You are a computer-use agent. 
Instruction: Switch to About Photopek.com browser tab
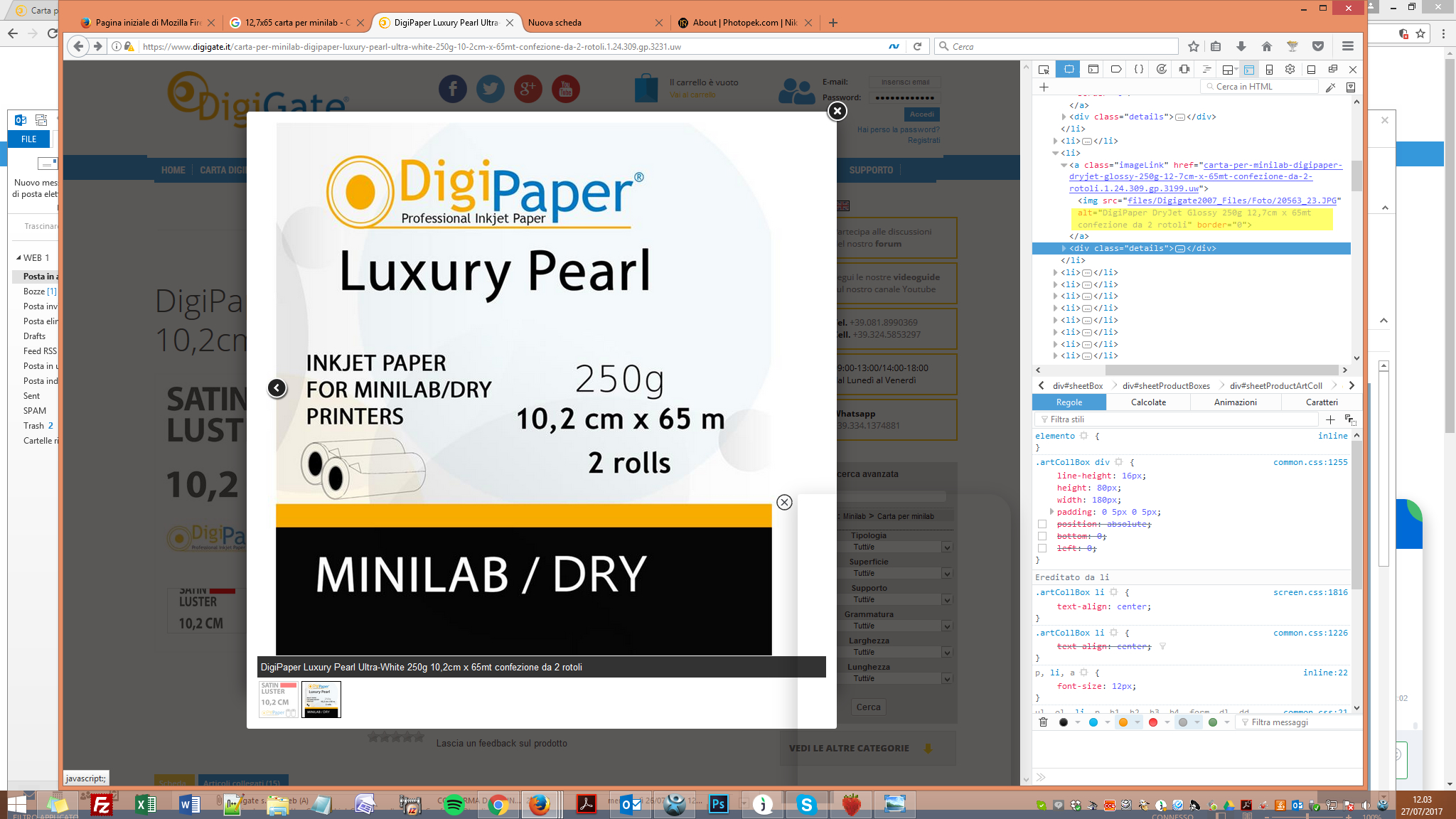pos(744,23)
